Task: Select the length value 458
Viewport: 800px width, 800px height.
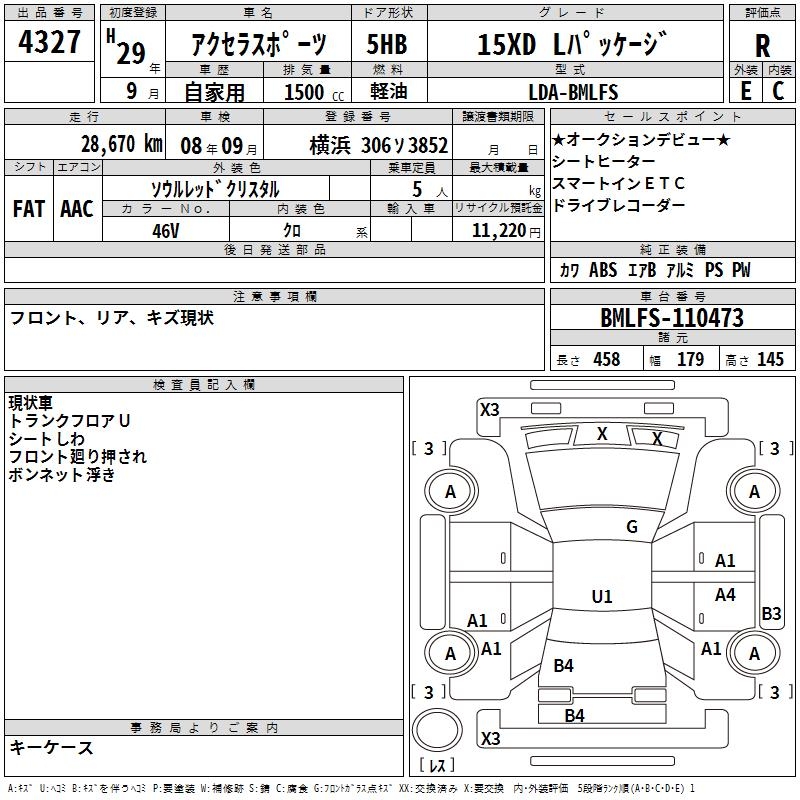Action: [x=607, y=359]
